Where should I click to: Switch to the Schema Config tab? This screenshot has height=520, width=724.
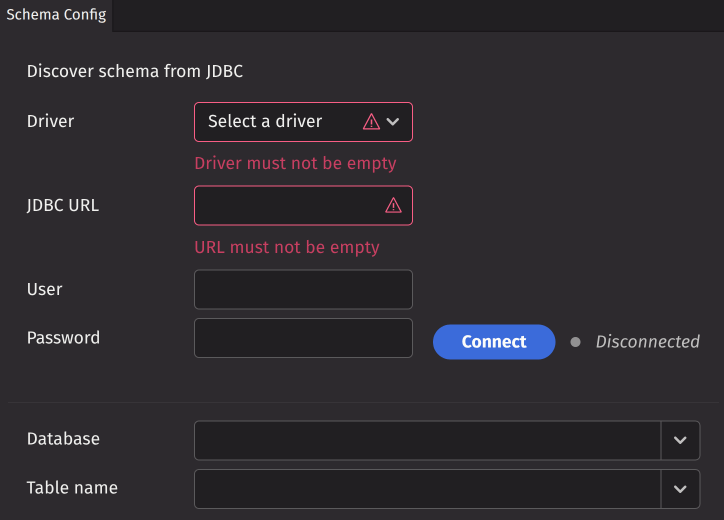pos(56,15)
